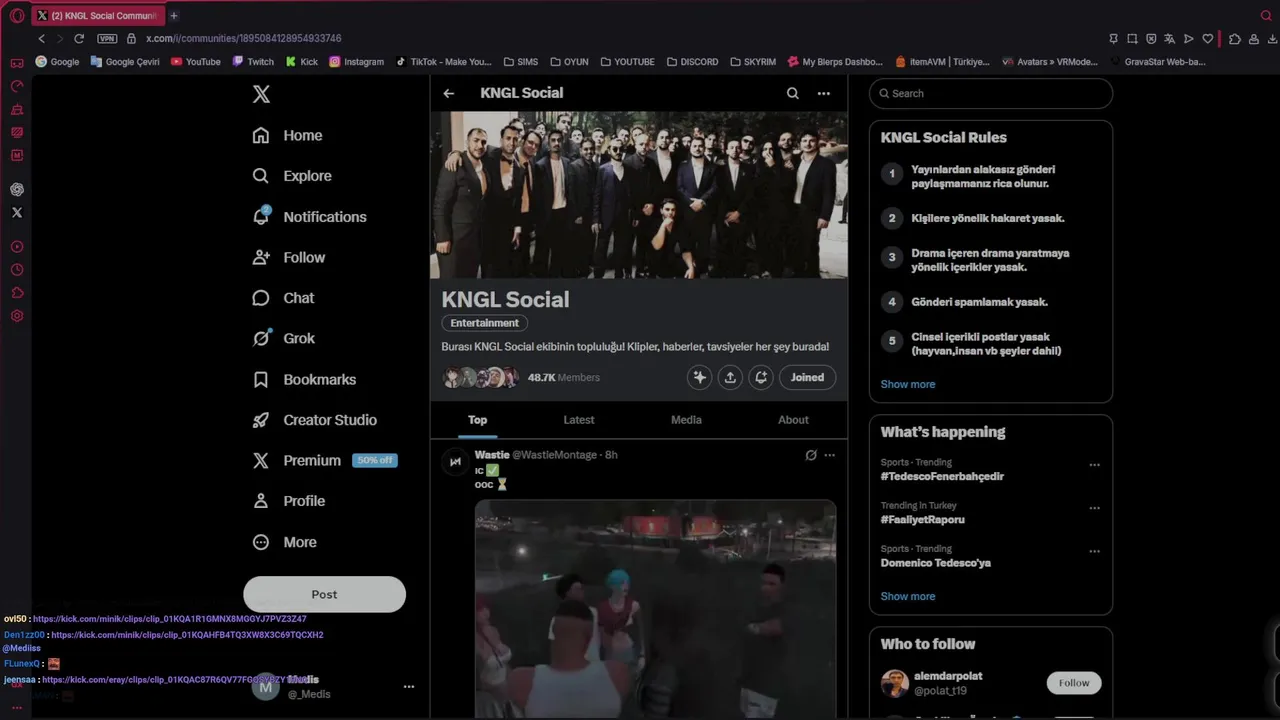Click the ad blocker shield icon
This screenshot has width=1280, height=720.
point(1151,39)
